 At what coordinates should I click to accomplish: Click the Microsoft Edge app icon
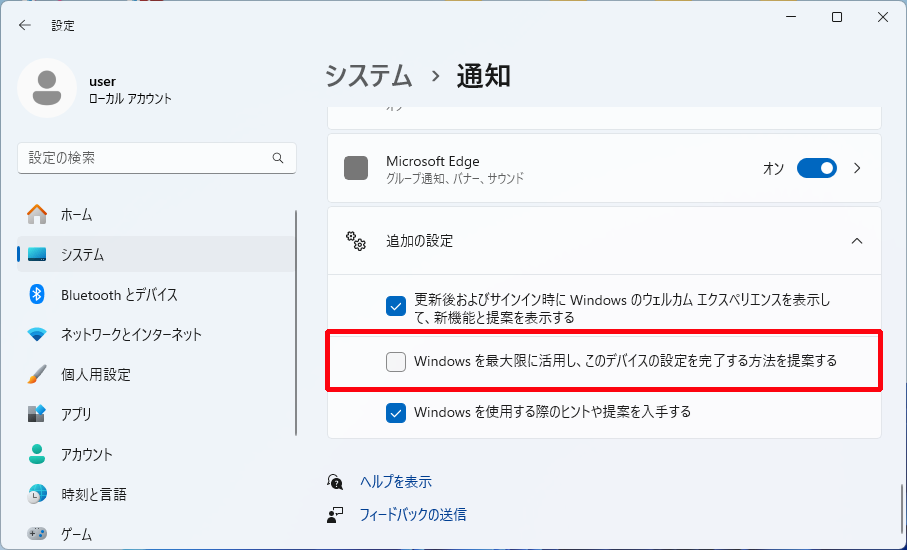[356, 168]
